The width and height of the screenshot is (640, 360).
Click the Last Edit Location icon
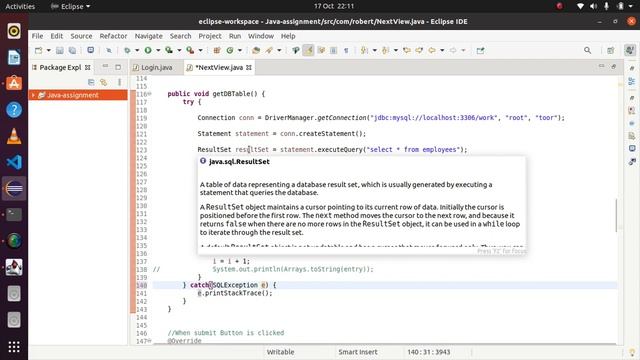pyautogui.click(x=407, y=50)
